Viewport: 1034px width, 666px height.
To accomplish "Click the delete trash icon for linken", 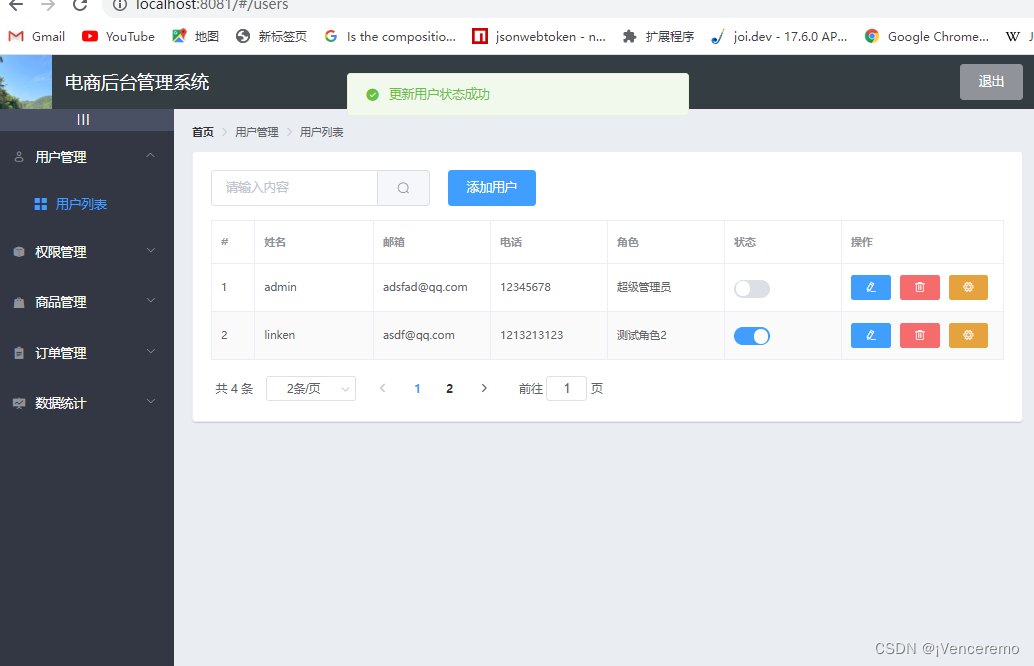I will 919,335.
